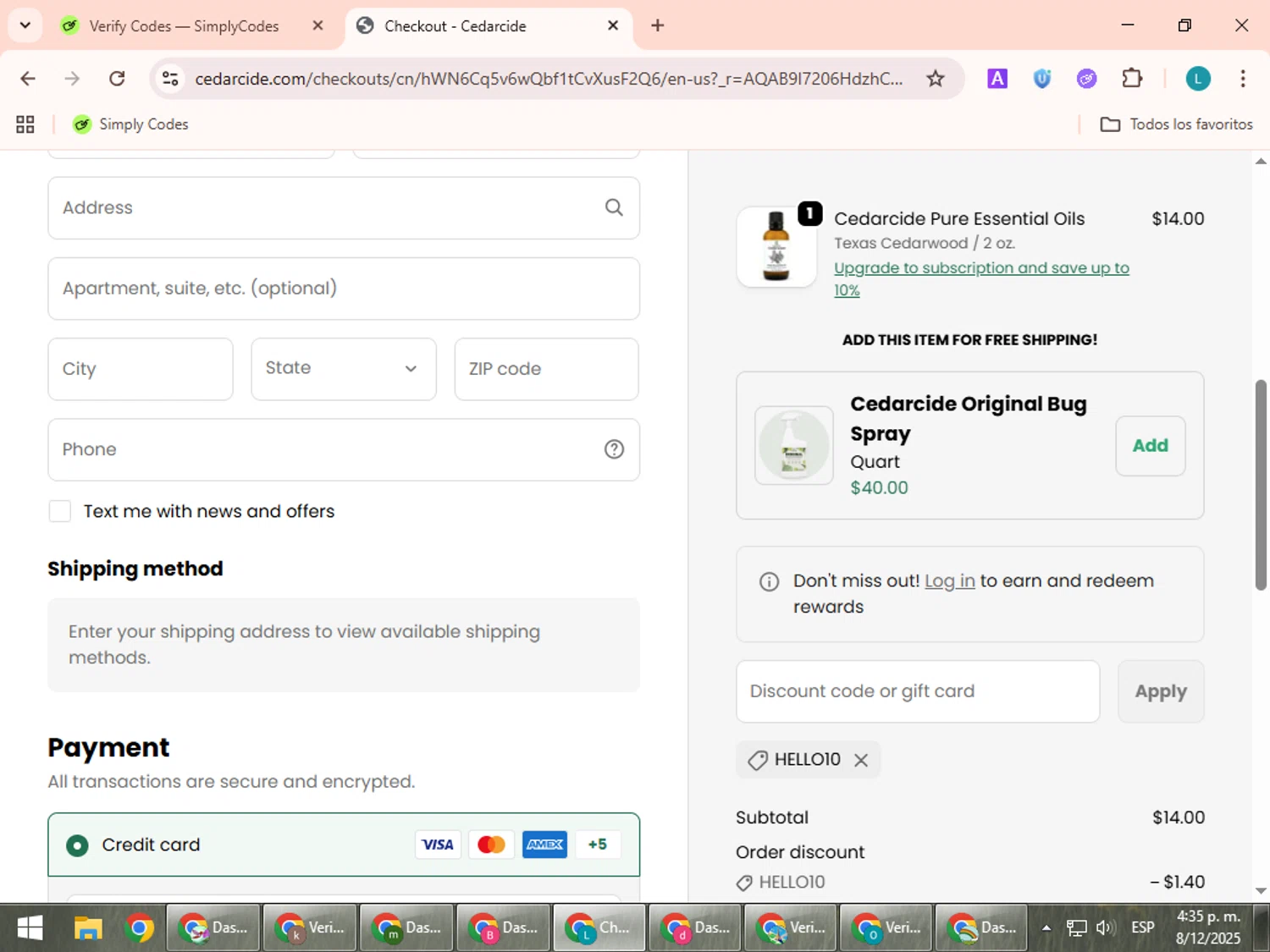
Task: Click the browser address bar URL
Action: click(549, 79)
